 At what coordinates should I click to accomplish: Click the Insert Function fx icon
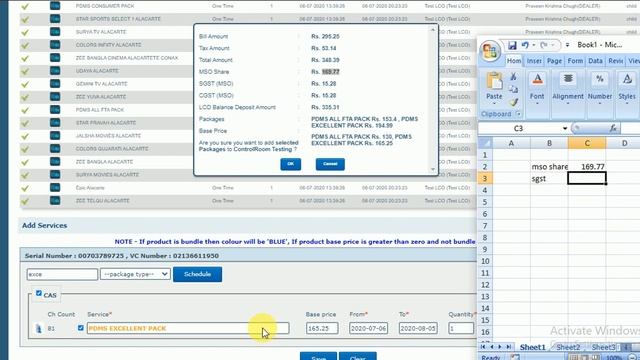click(613, 128)
